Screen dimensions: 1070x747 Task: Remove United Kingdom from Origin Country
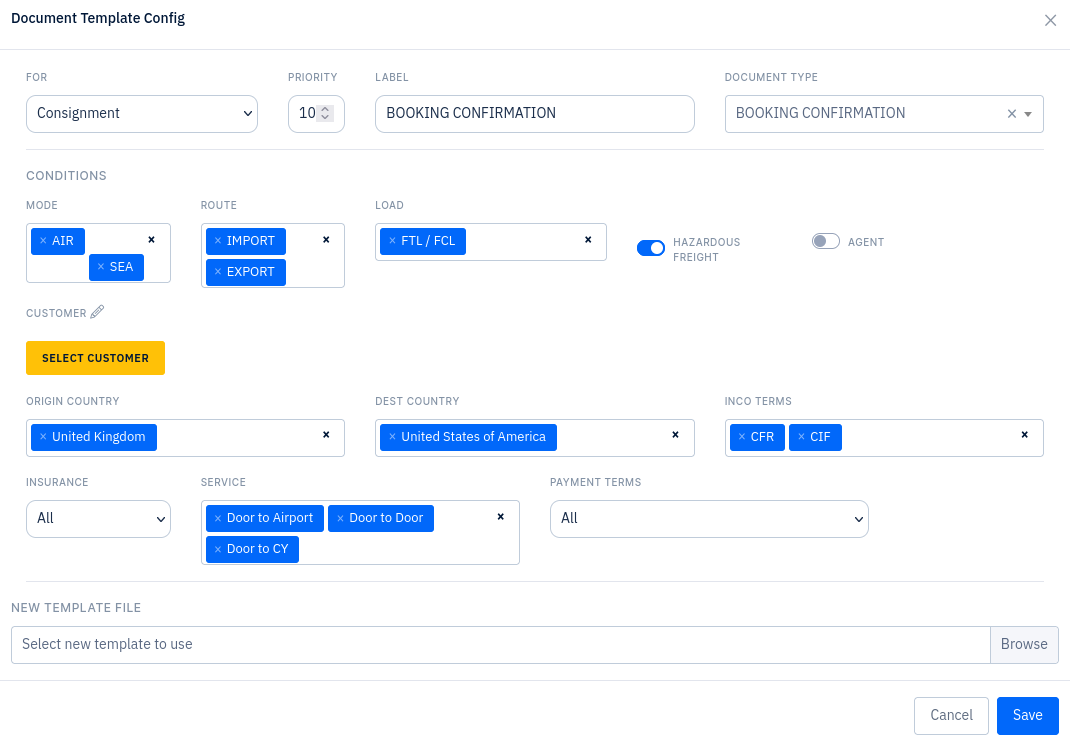click(x=43, y=437)
